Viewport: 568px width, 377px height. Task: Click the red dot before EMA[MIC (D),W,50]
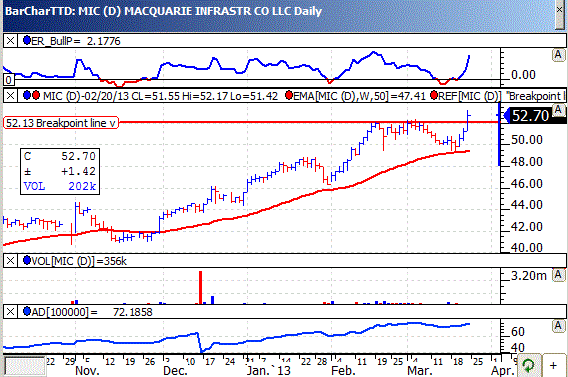click(x=289, y=95)
